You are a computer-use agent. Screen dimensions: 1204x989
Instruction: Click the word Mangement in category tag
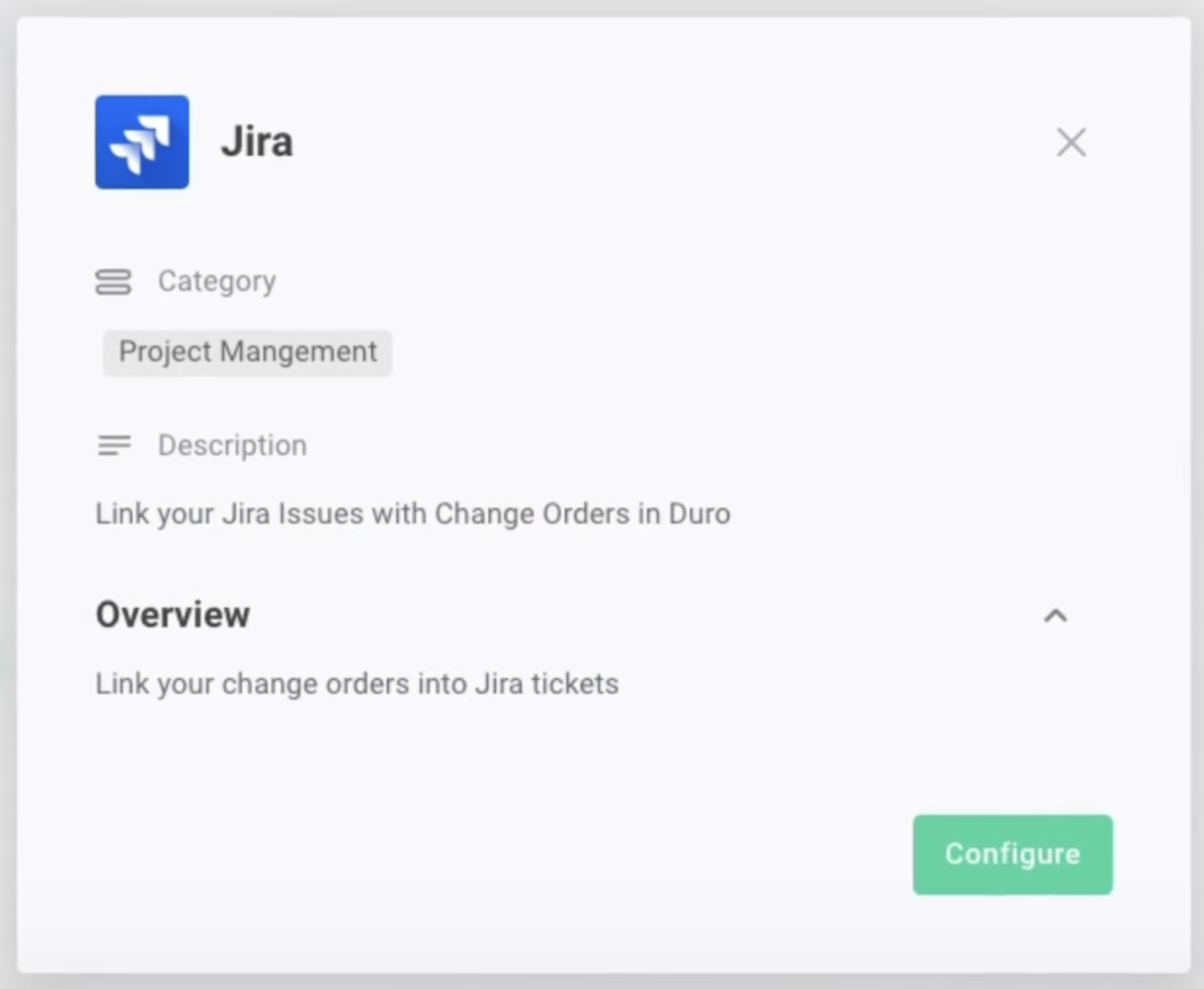(x=298, y=352)
